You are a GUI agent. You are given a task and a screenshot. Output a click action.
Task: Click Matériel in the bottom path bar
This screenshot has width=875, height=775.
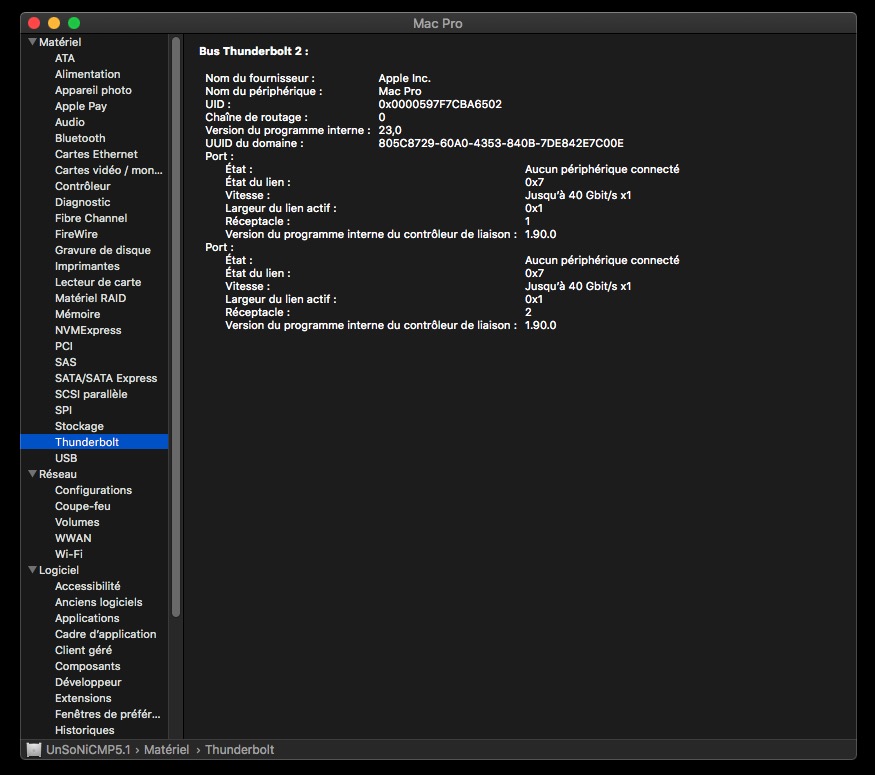coord(166,749)
